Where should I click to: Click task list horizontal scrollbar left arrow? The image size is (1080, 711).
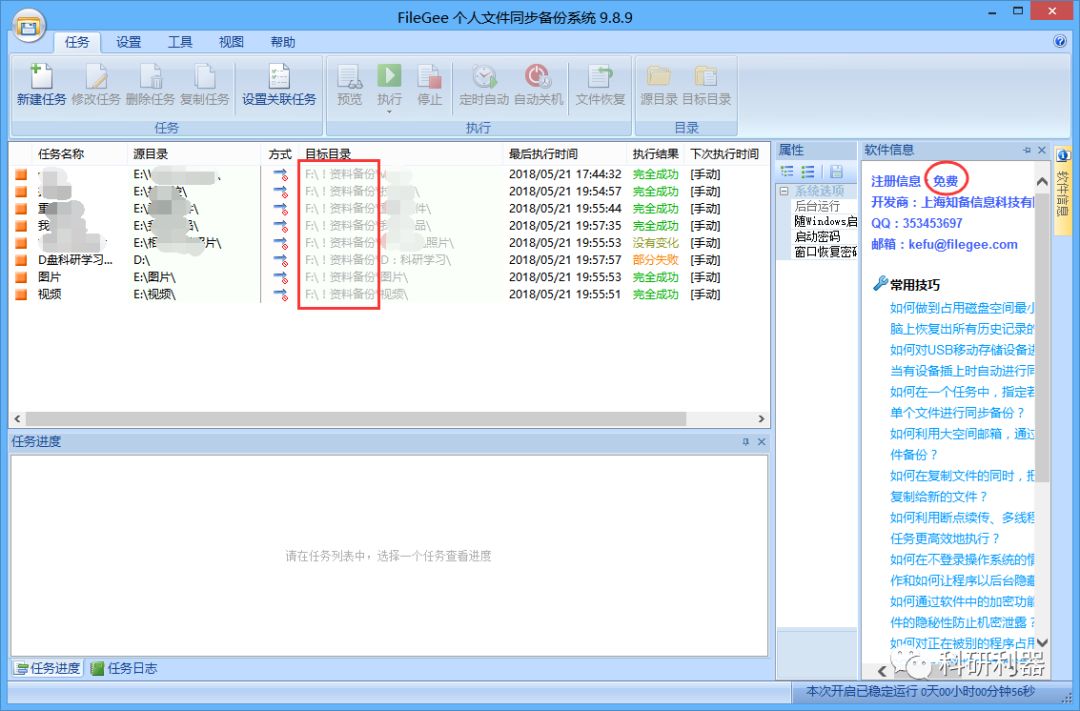pyautogui.click(x=18, y=419)
